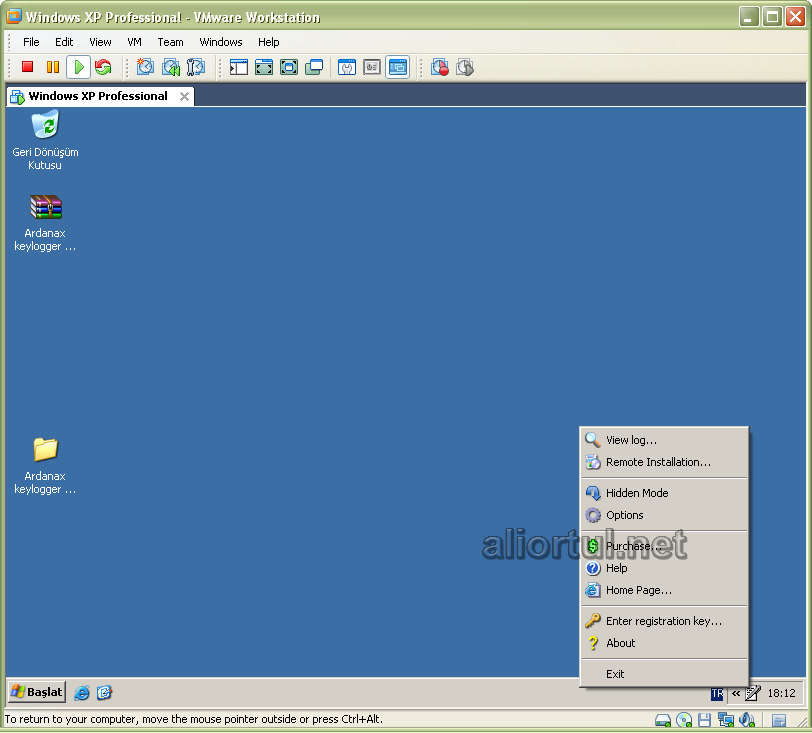This screenshot has height=733, width=812.
Task: Power off the VM with the red stop button
Action: (x=27, y=67)
